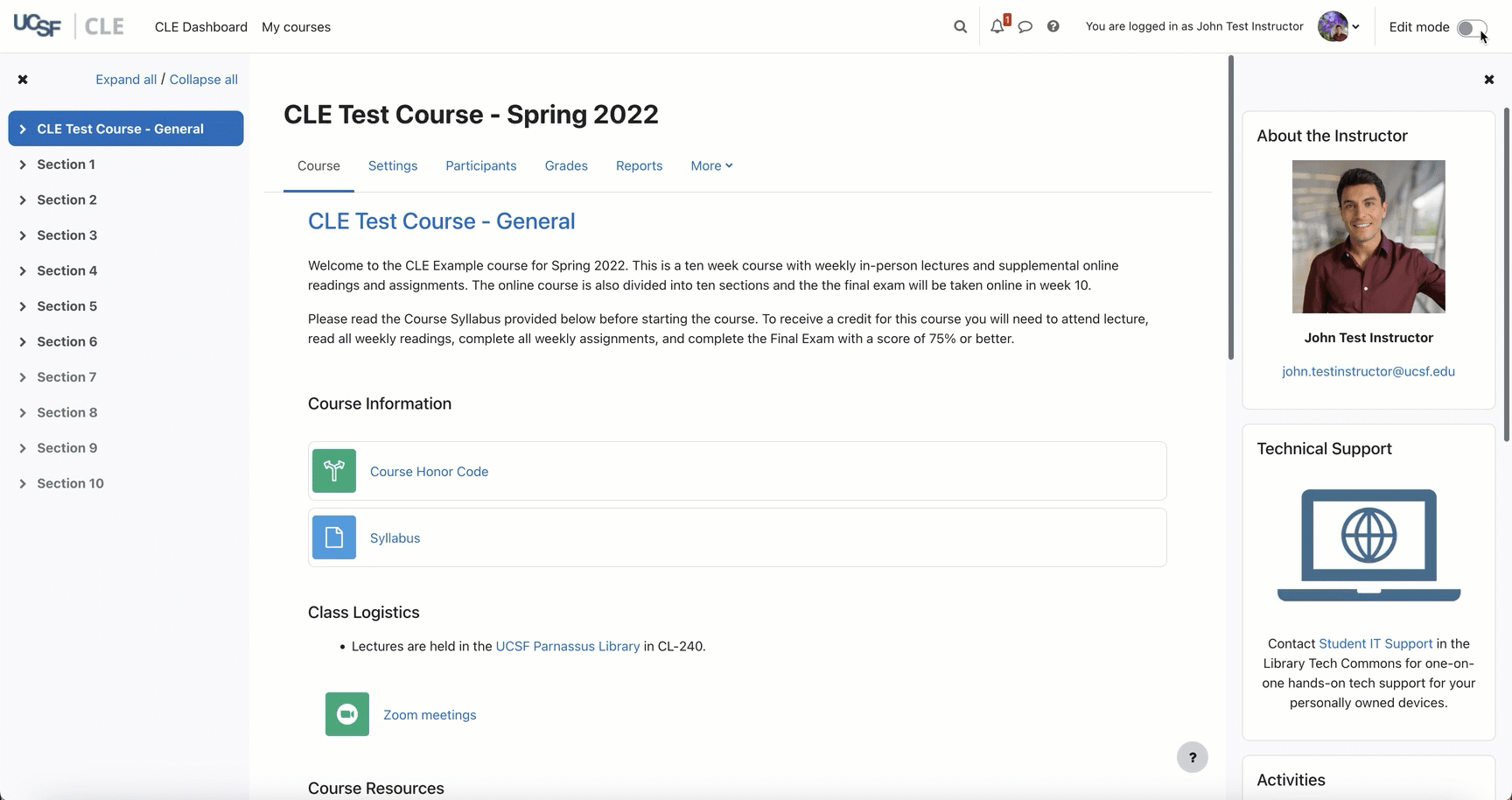The height and width of the screenshot is (800, 1512).
Task: Click the floating help question button
Action: click(1192, 757)
